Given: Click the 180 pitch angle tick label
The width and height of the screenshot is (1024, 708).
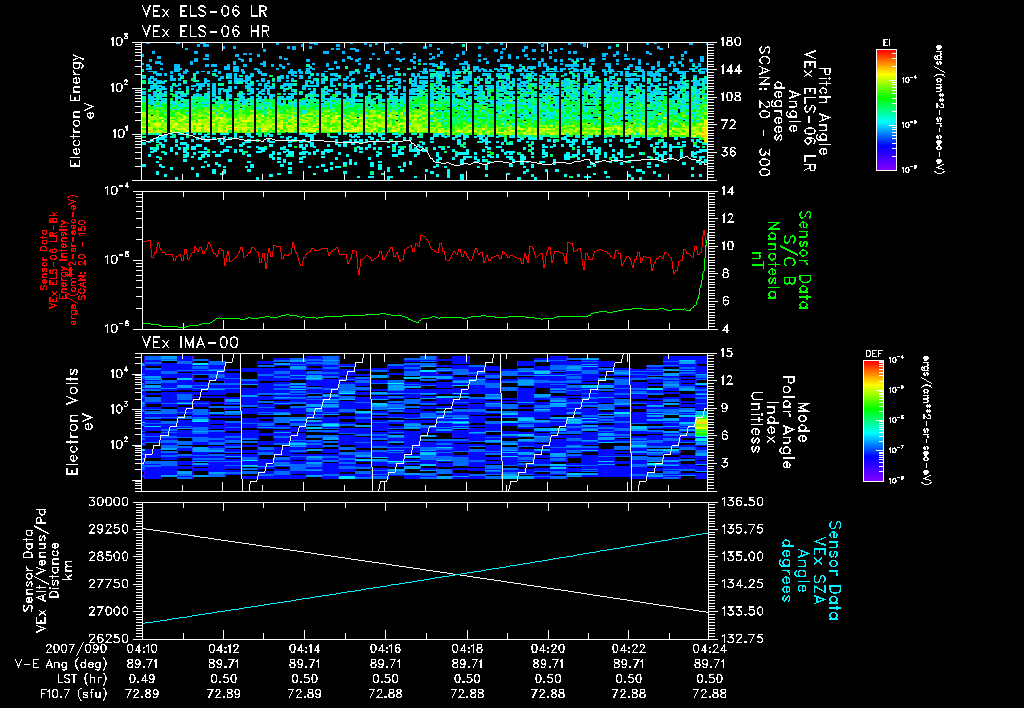Looking at the screenshot, I should [730, 42].
